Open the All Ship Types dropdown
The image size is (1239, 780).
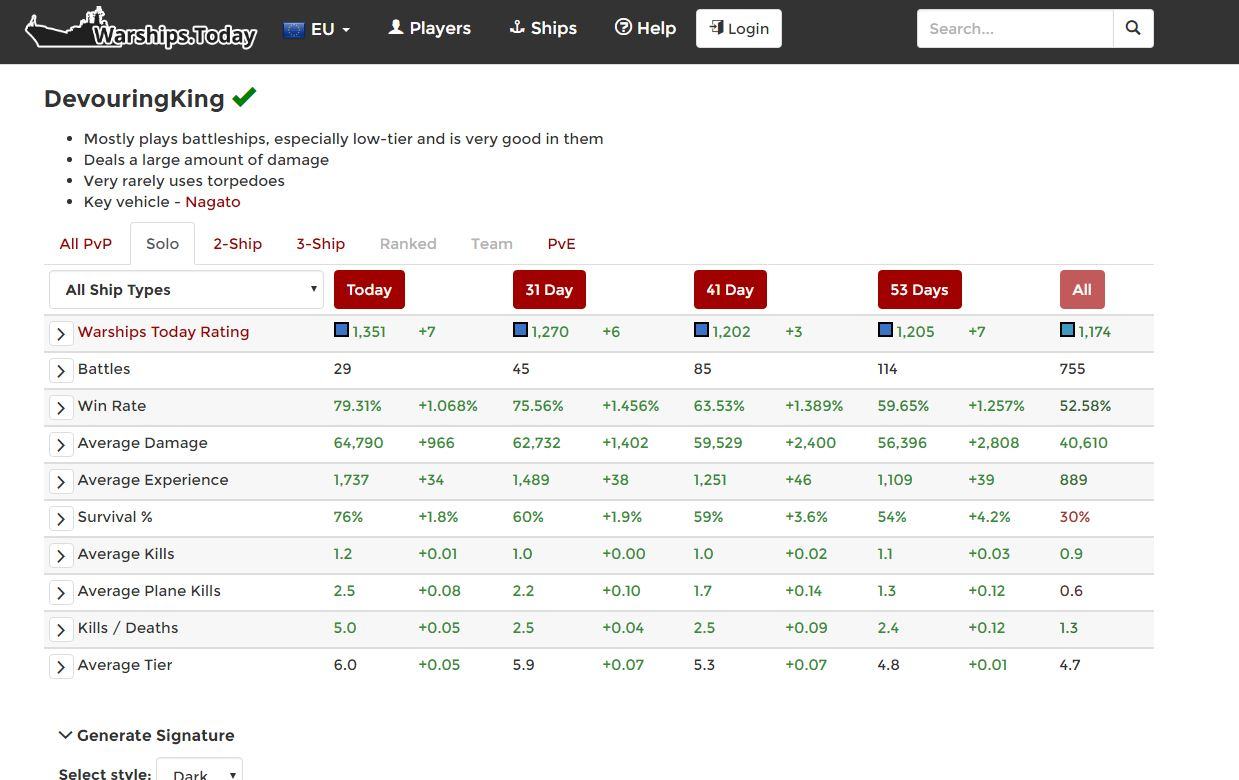tap(186, 289)
